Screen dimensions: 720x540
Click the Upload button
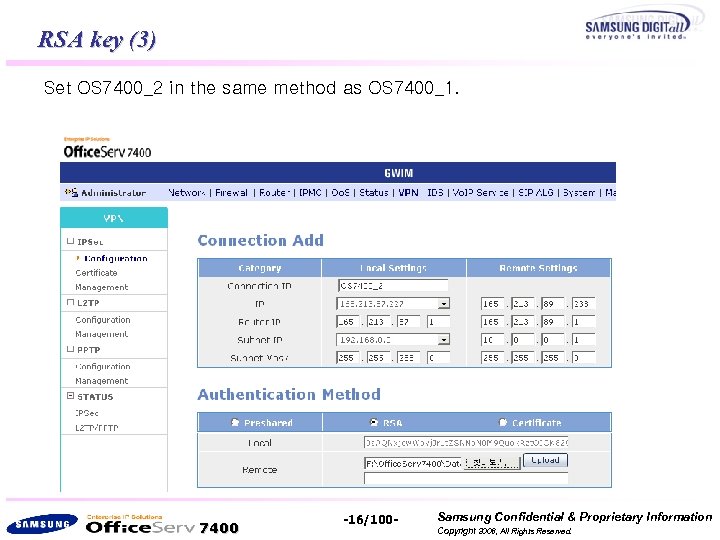click(546, 460)
